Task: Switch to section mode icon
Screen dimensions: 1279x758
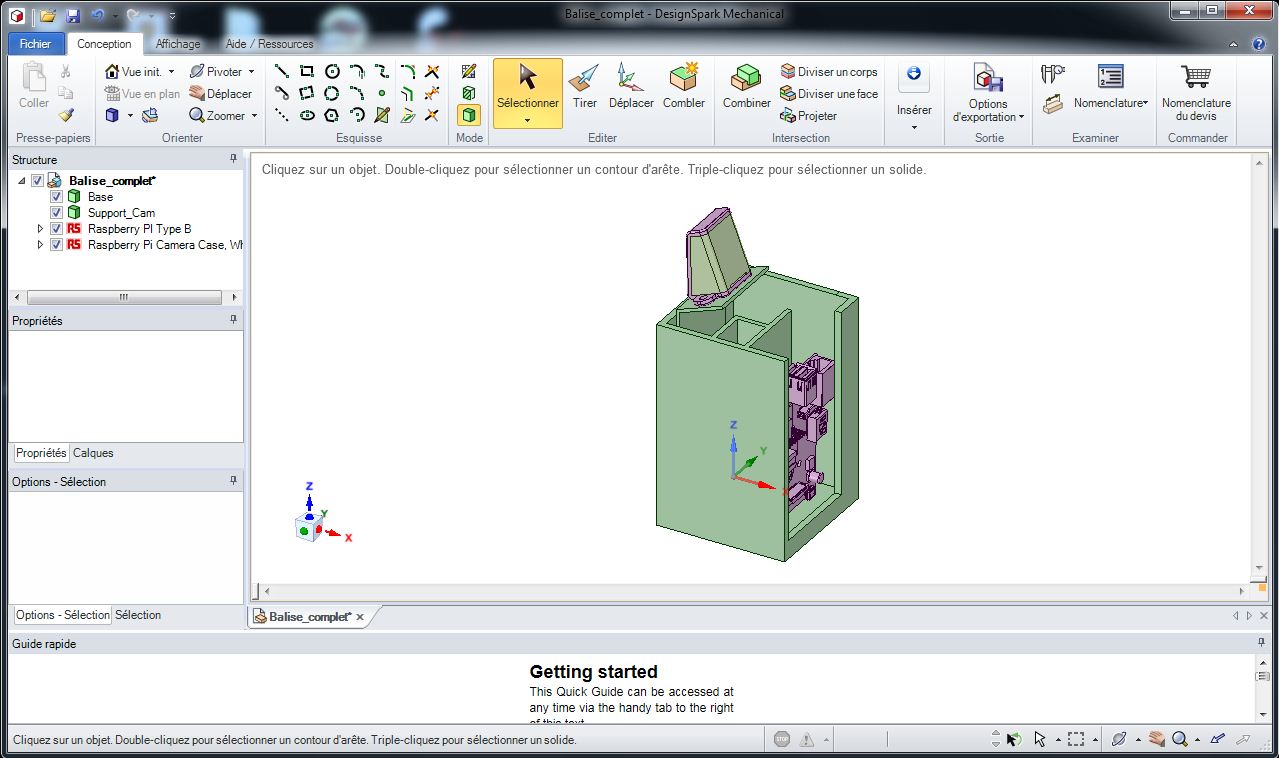Action: 469,93
